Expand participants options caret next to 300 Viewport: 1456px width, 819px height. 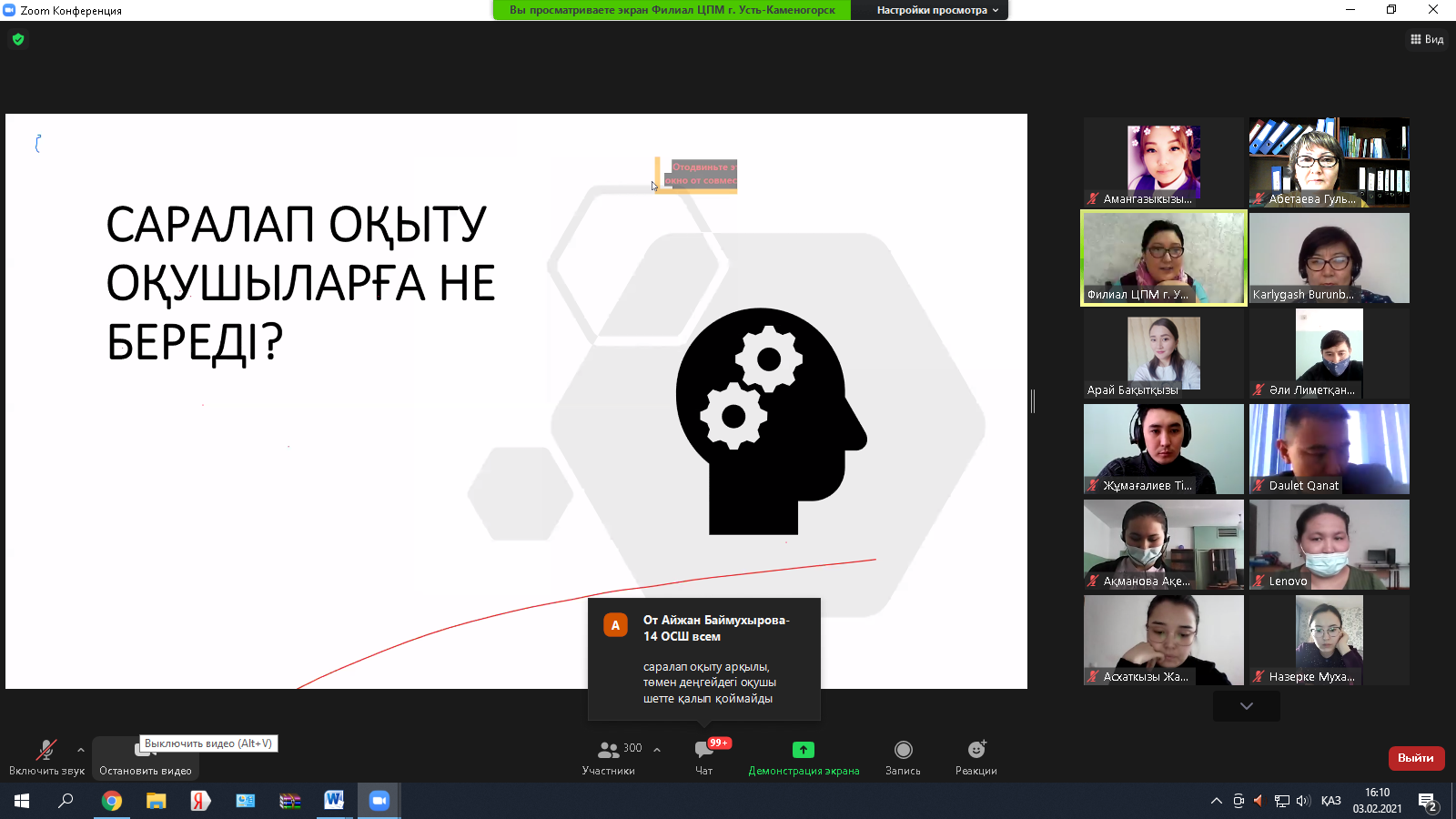coord(657,750)
